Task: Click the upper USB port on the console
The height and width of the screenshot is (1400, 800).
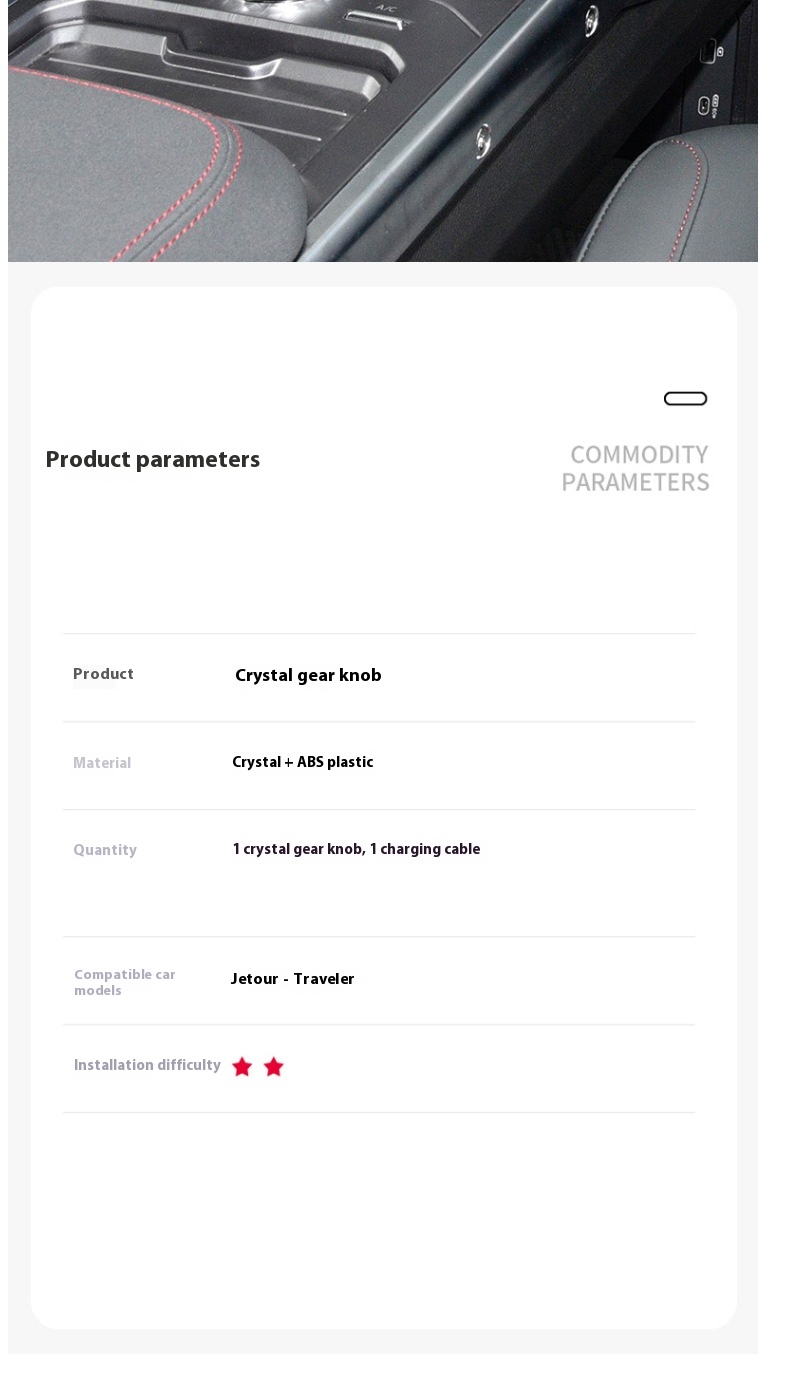Action: tap(709, 51)
